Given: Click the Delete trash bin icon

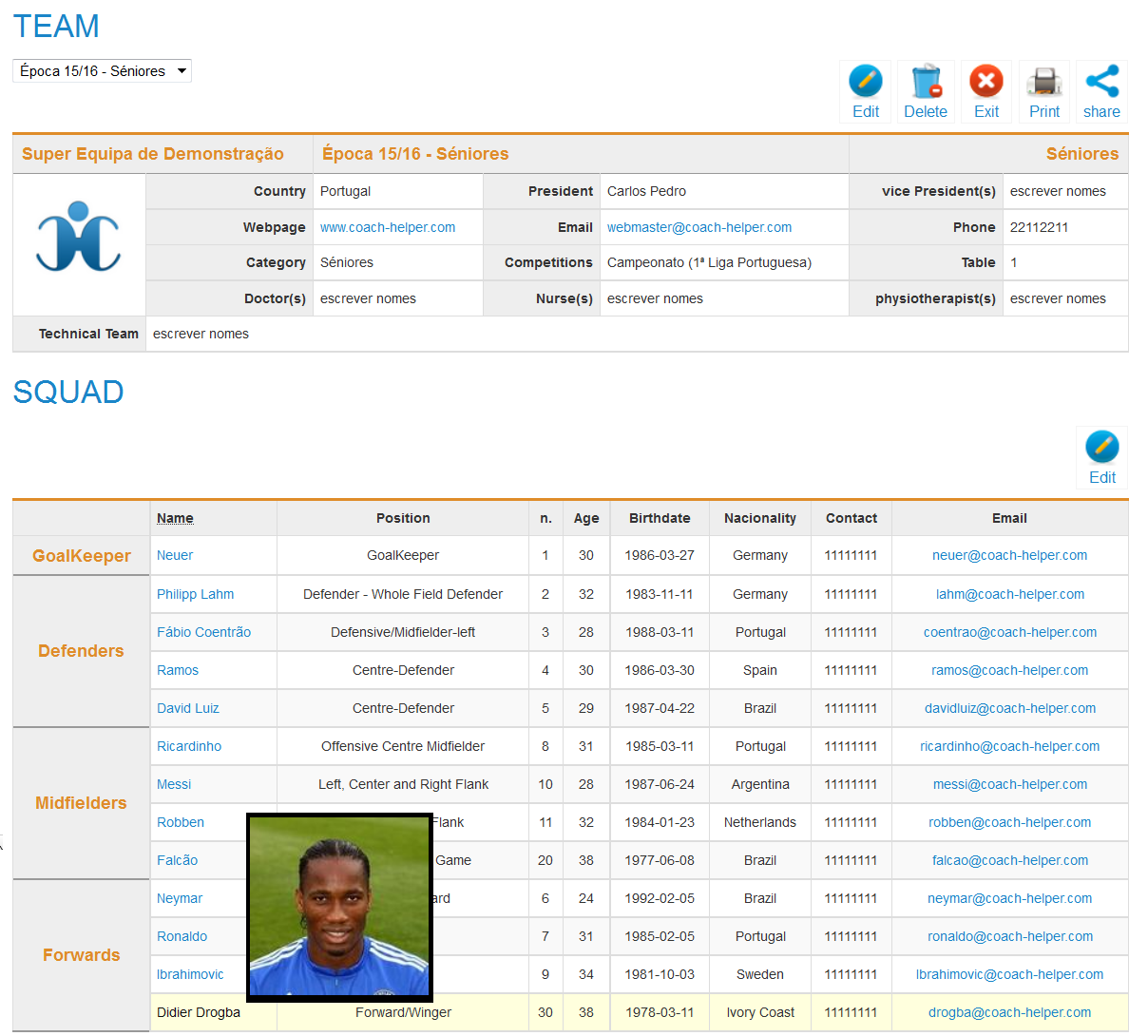Looking at the screenshot, I should (x=925, y=82).
